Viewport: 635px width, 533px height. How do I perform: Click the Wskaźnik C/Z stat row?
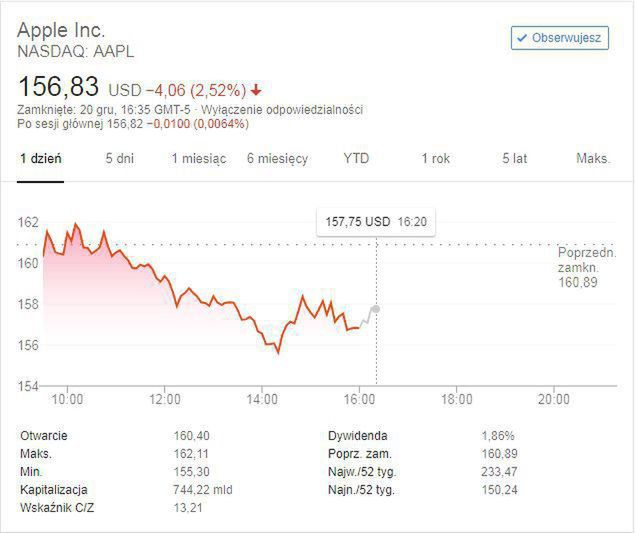pyautogui.click(x=57, y=508)
